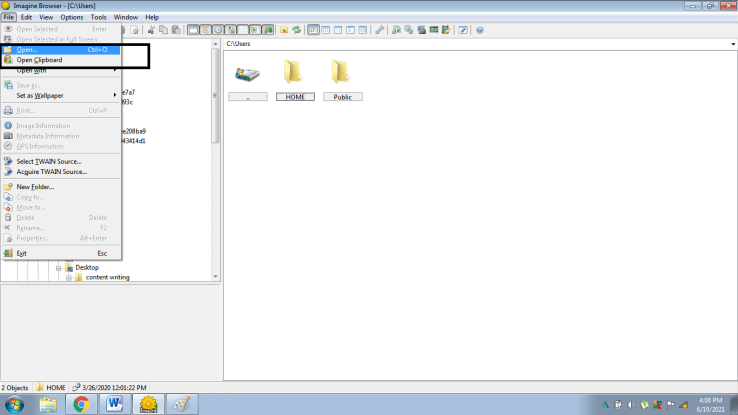Click the wrench options icon in toolbar
Image resolution: width=738 pixels, height=415 pixels.
379,30
